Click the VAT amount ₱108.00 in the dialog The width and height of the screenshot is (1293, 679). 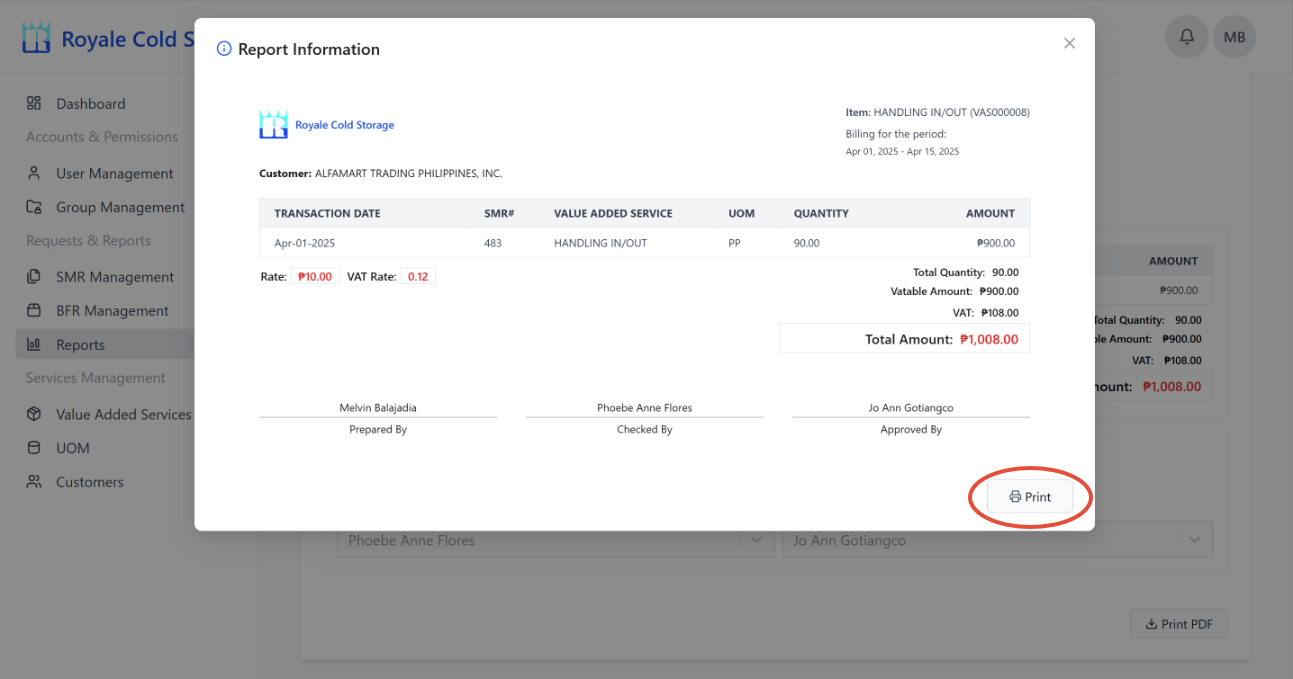999,312
